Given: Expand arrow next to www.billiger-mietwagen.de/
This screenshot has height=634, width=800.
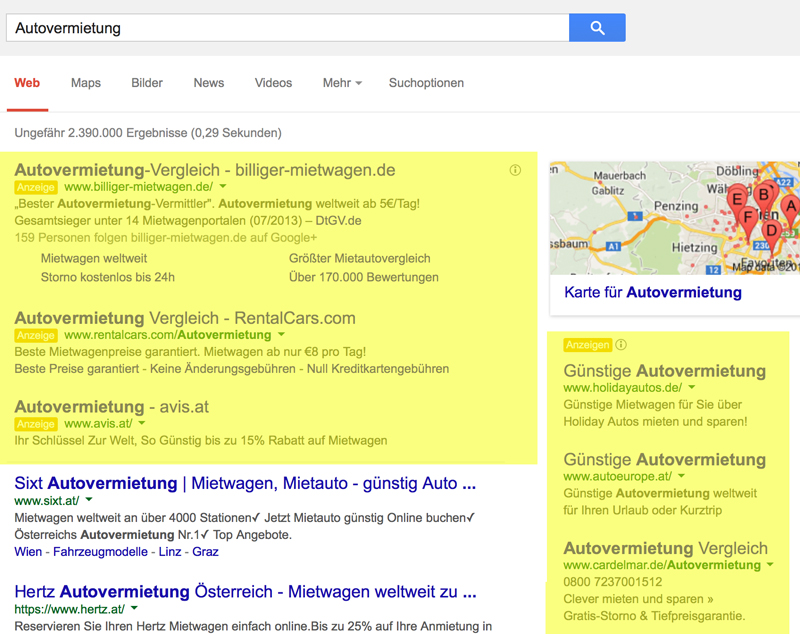Looking at the screenshot, I should [223, 187].
